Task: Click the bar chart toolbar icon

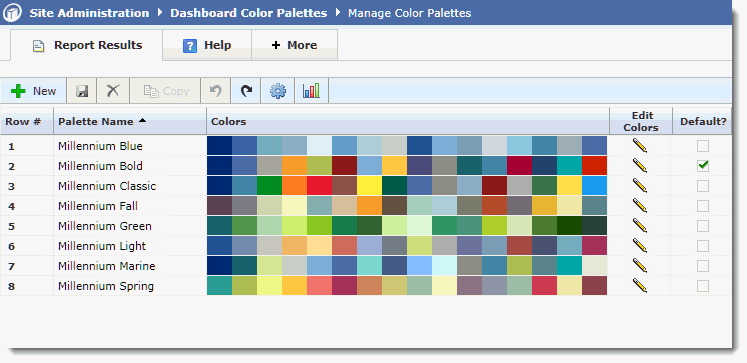Action: point(311,91)
